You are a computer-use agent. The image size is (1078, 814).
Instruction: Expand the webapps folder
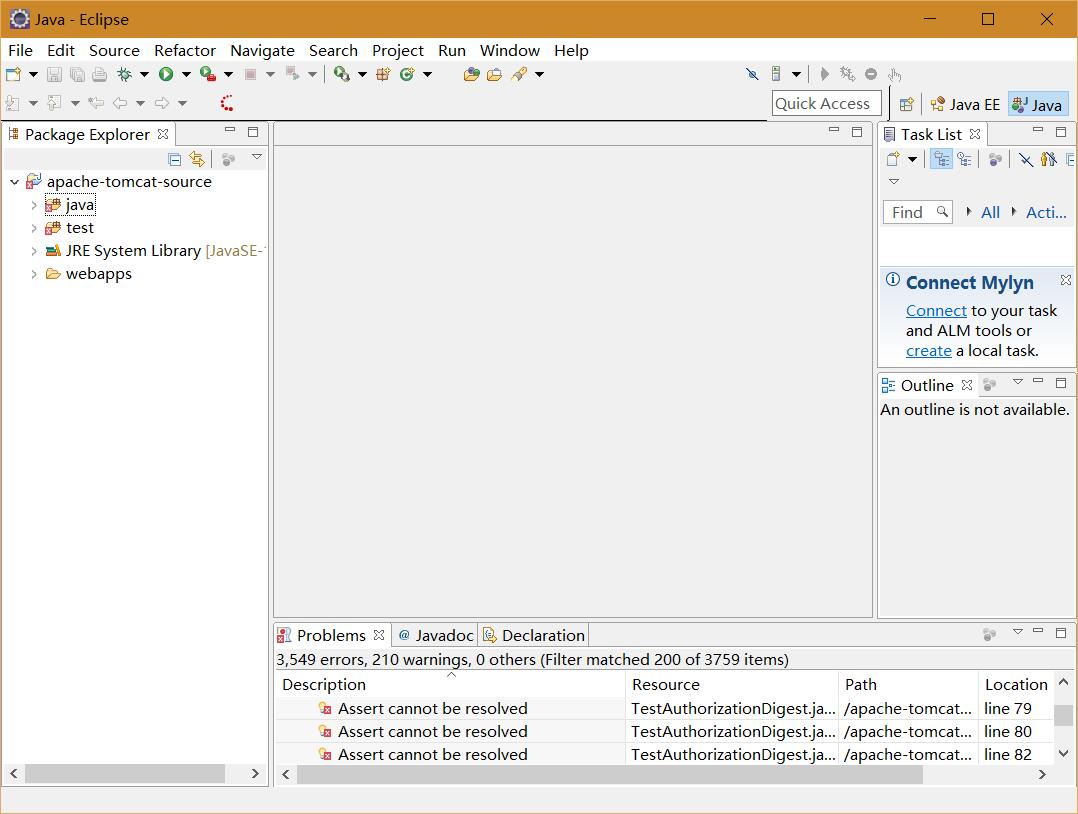(34, 274)
